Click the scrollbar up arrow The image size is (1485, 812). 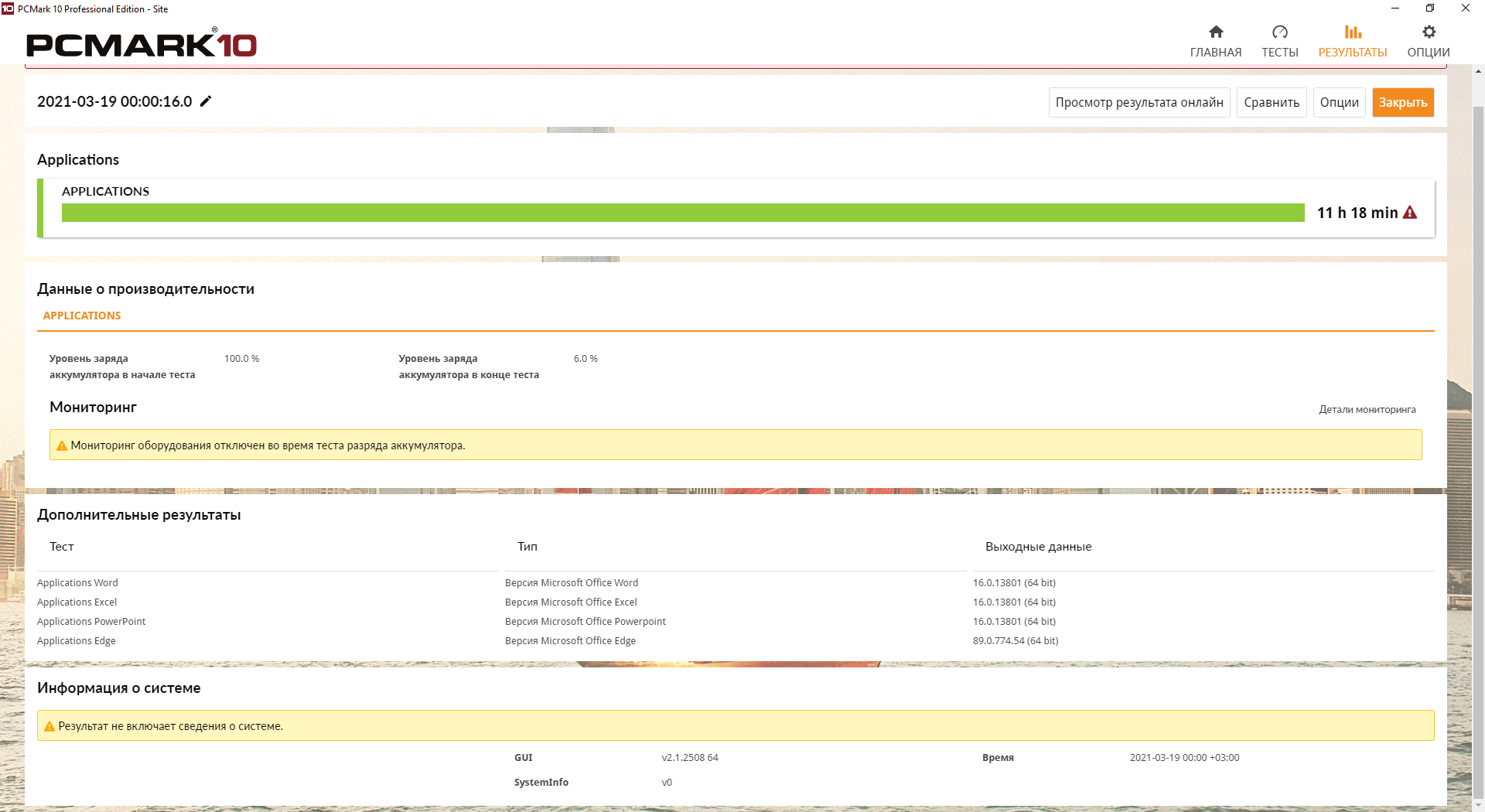(x=1478, y=72)
